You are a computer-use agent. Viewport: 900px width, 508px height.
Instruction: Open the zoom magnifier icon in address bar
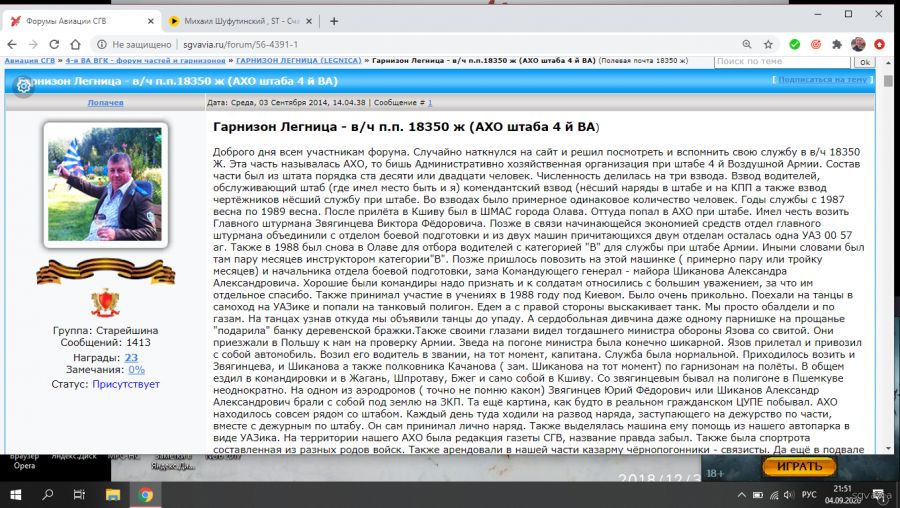coord(747,44)
